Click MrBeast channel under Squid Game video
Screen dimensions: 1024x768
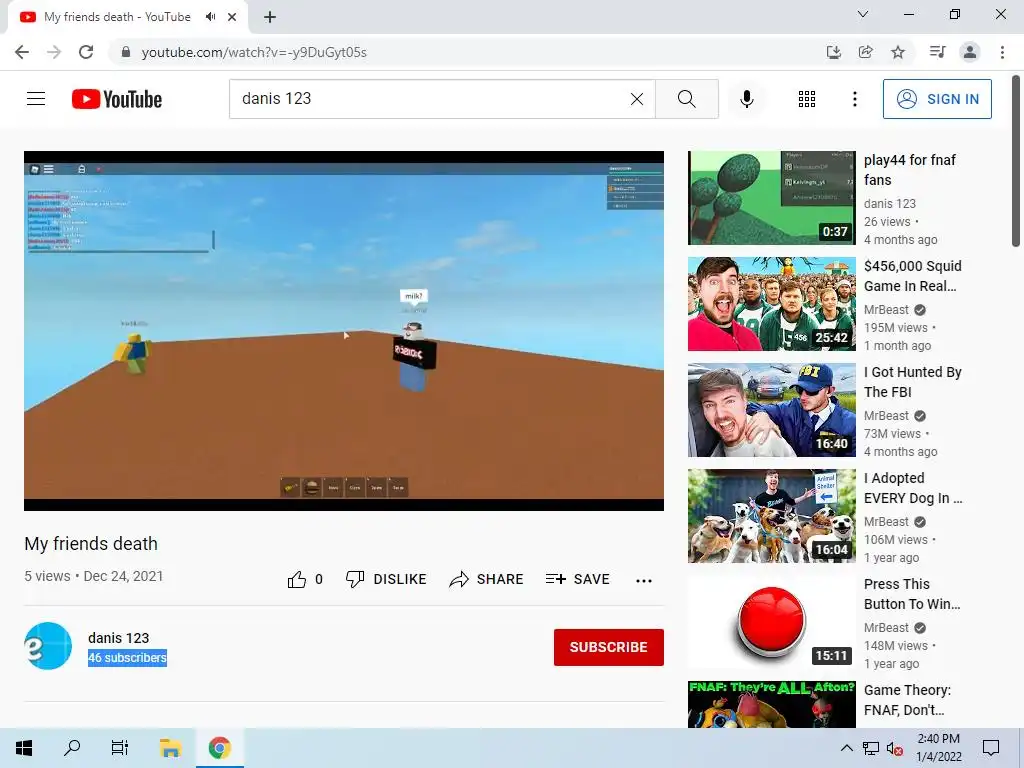tap(886, 310)
